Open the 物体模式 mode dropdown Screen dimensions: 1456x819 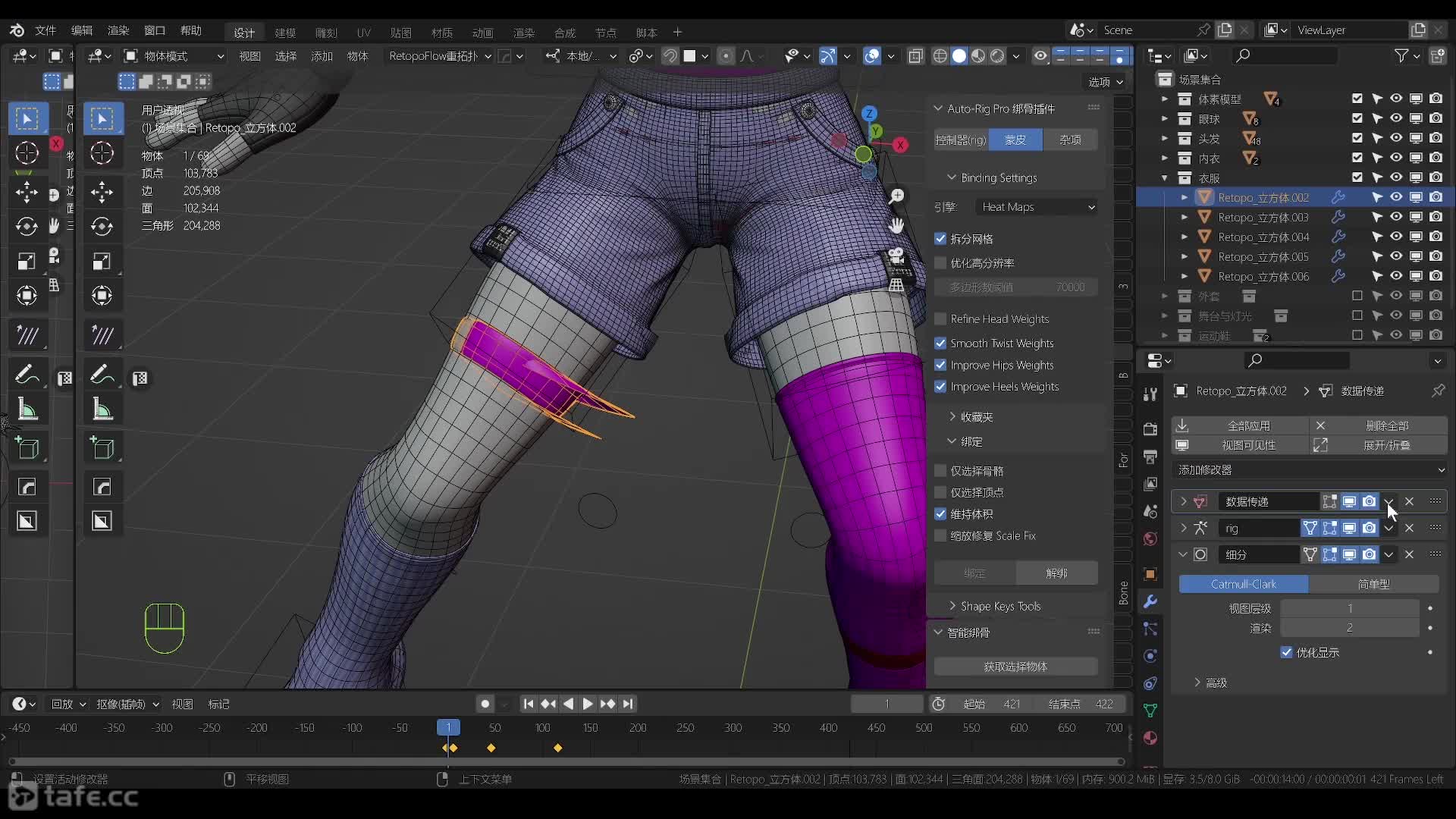[174, 56]
